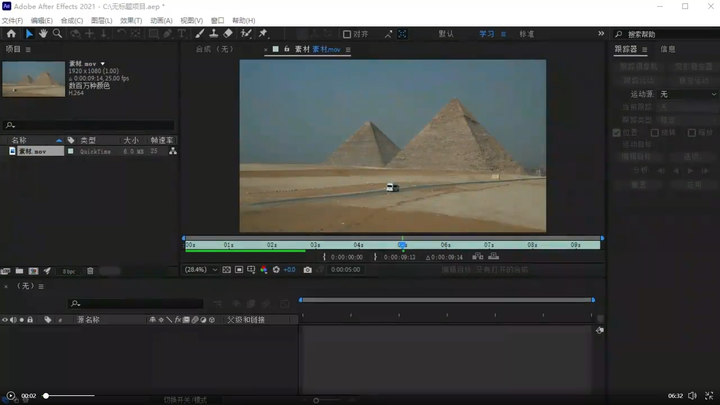Create a new composition from Project panel
The image size is (720, 405).
(x=33, y=271)
